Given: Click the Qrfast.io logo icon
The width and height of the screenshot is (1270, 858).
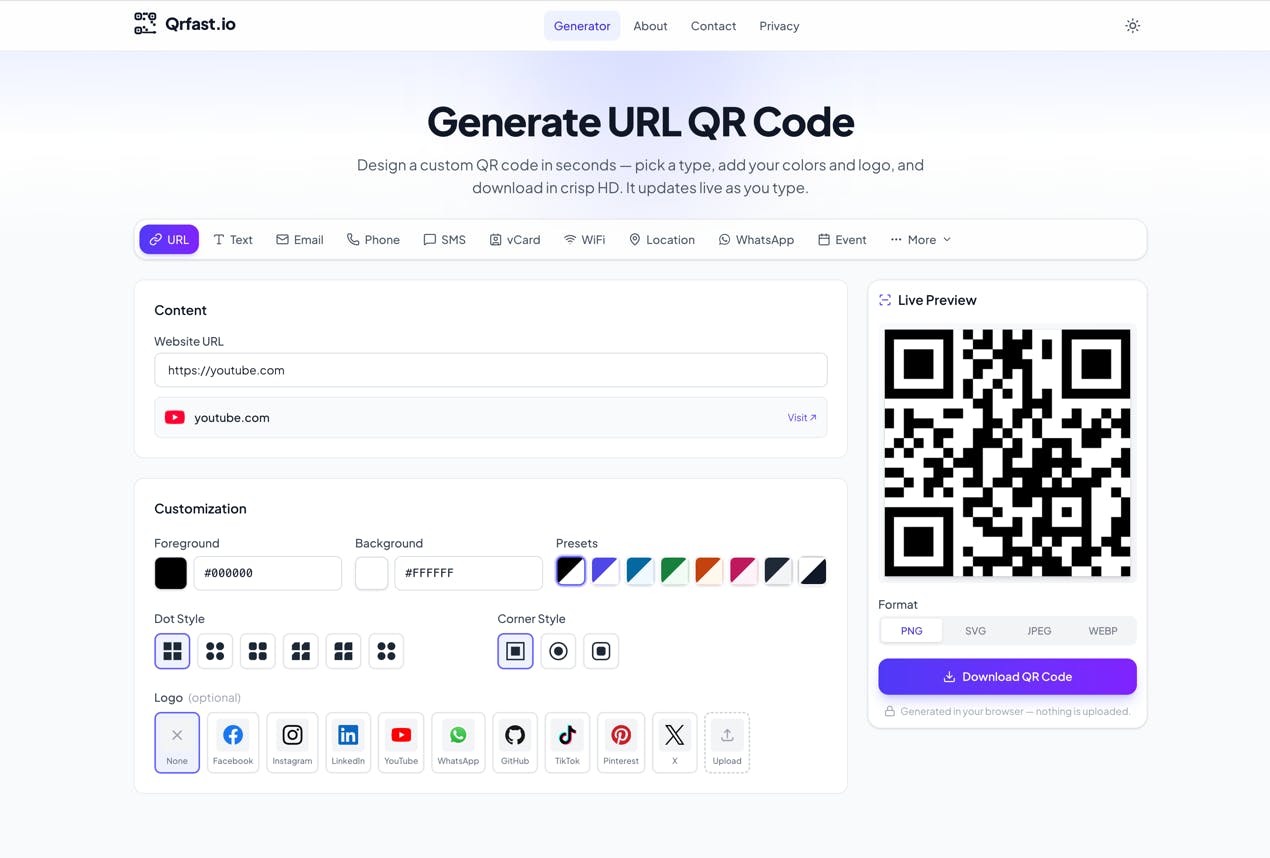Looking at the screenshot, I should [145, 24].
